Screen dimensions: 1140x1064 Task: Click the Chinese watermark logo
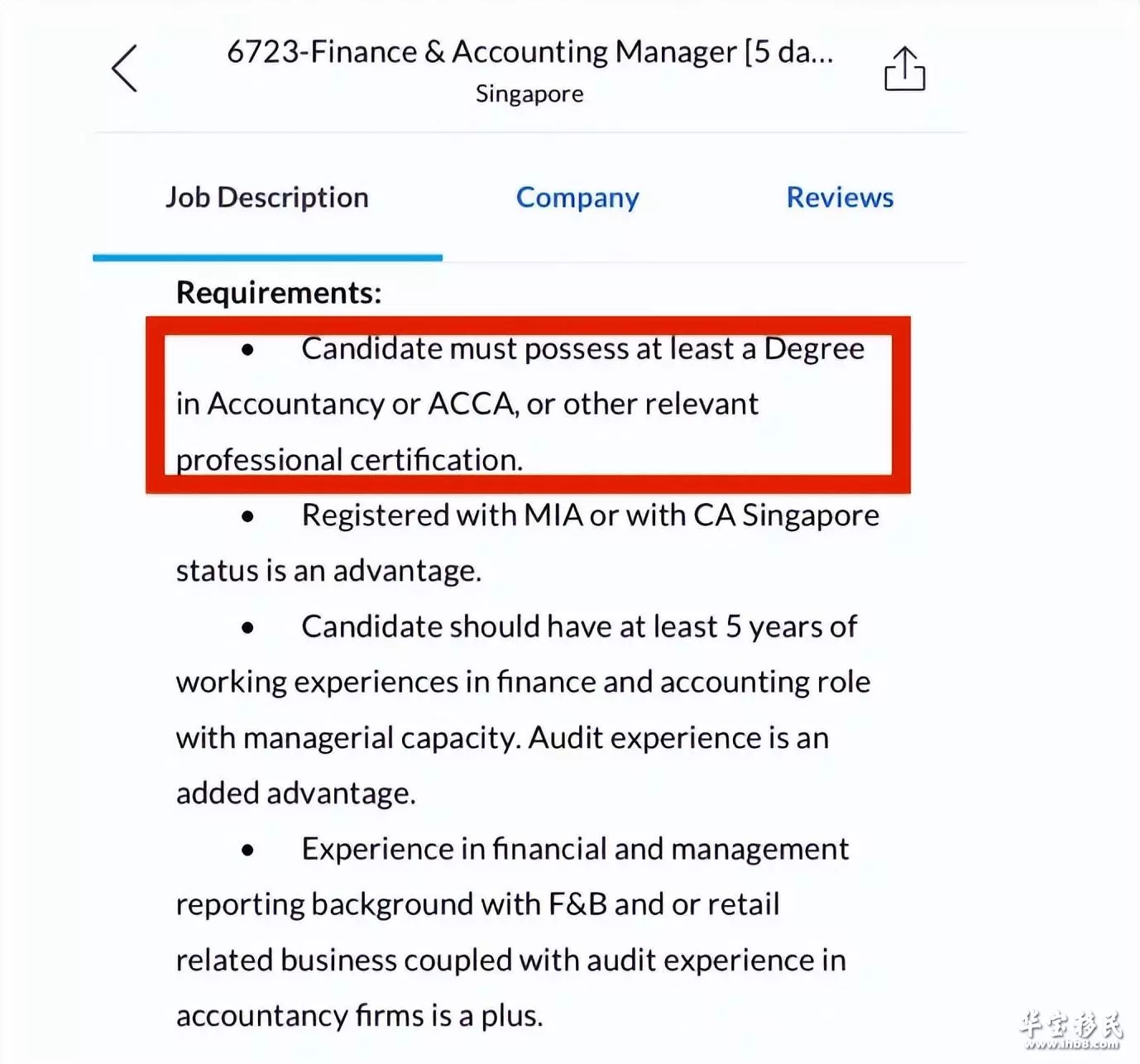1071,1024
